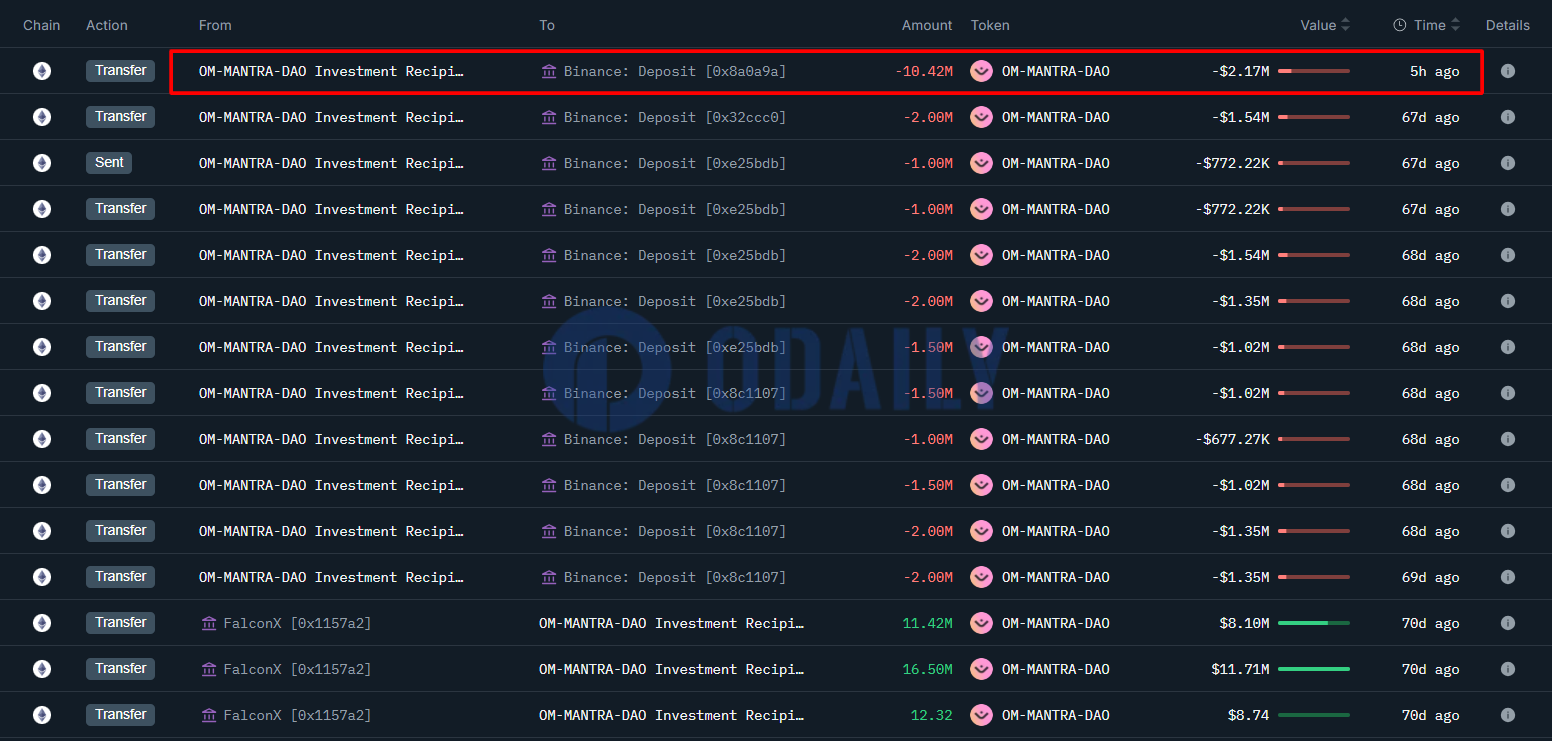
Task: Click the green value bar beside $8.10M
Action: tap(1314, 623)
